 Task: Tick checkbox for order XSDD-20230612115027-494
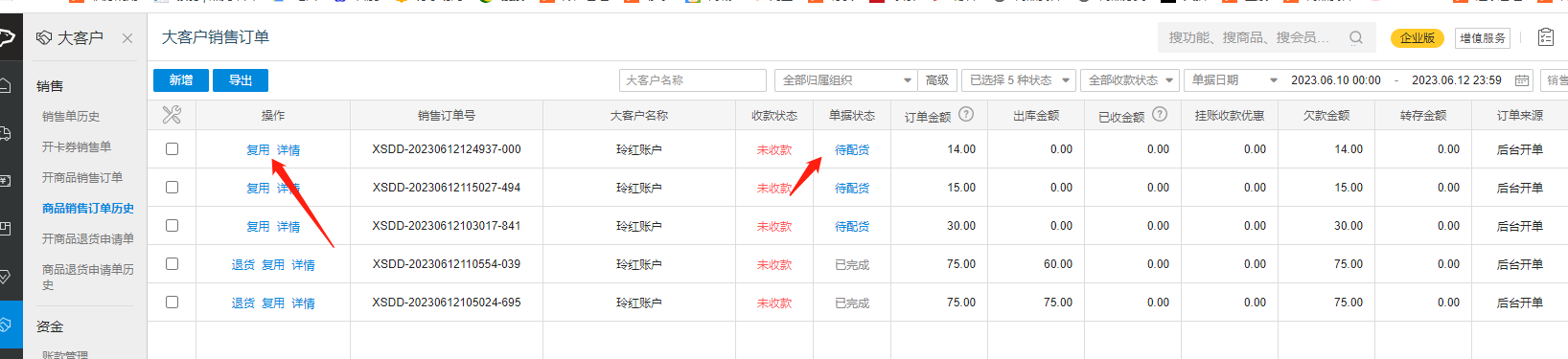pyautogui.click(x=172, y=188)
